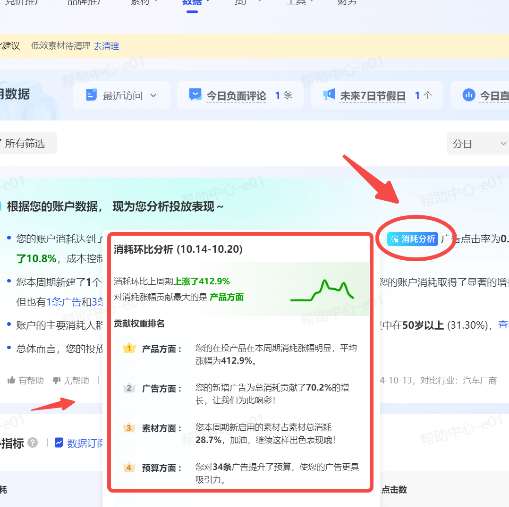The width and height of the screenshot is (509, 507).
Task: Click the green 了10.8% text
Action: pyautogui.click(x=36, y=259)
